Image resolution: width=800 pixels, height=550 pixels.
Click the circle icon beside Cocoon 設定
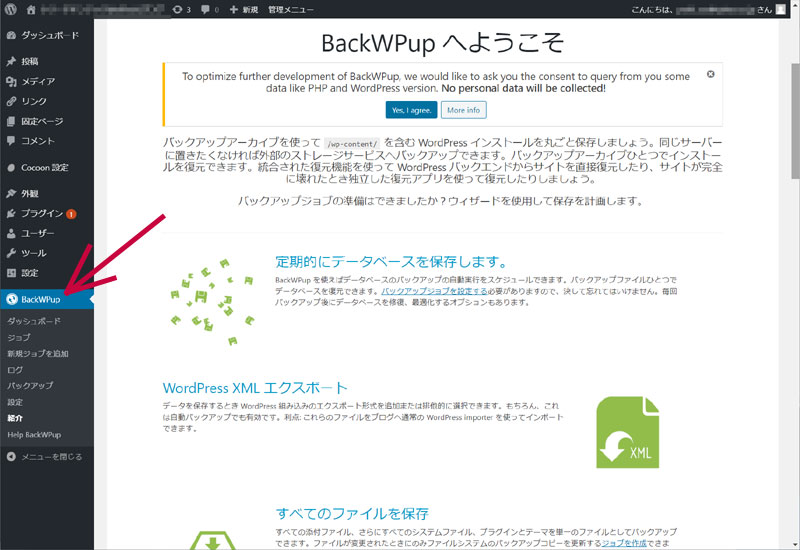click(11, 167)
